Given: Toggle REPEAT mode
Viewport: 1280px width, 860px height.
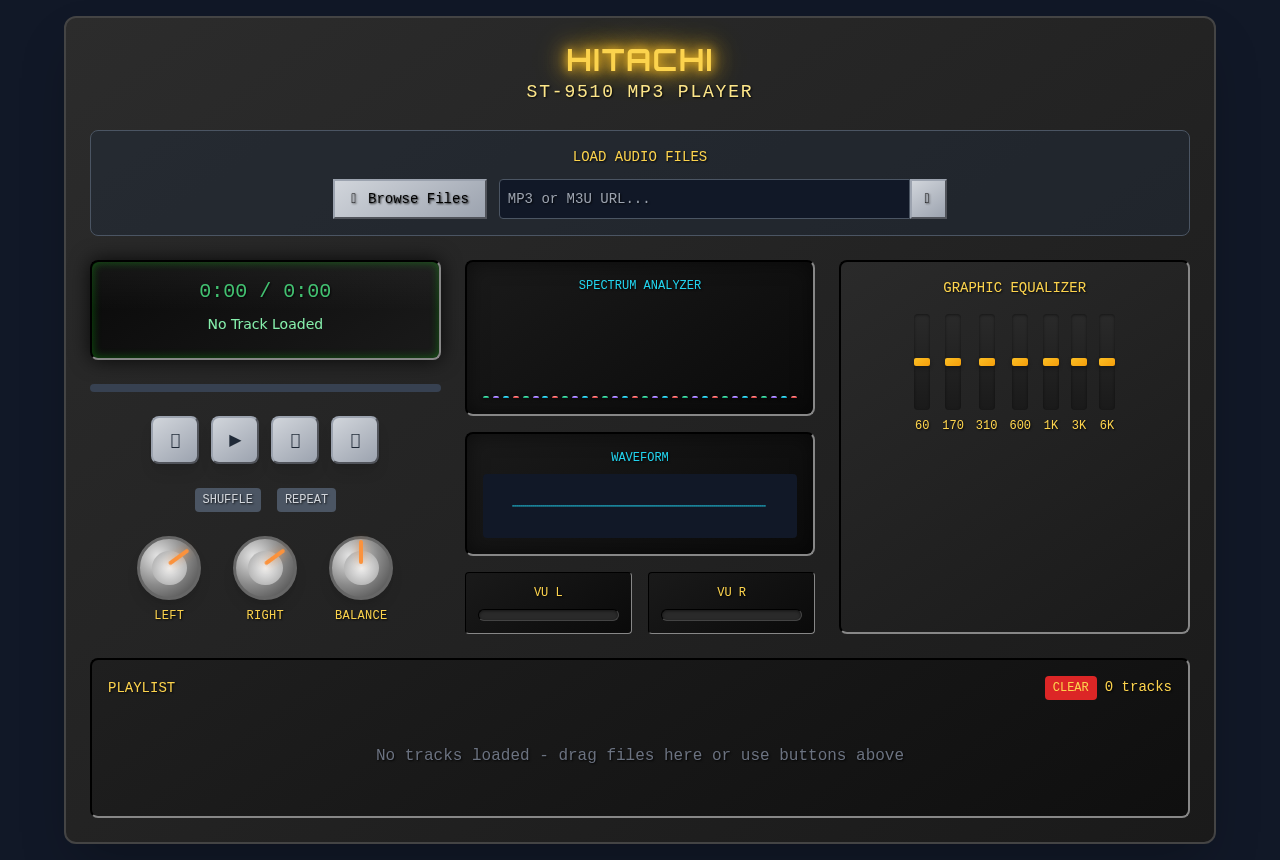Looking at the screenshot, I should click(x=306, y=500).
